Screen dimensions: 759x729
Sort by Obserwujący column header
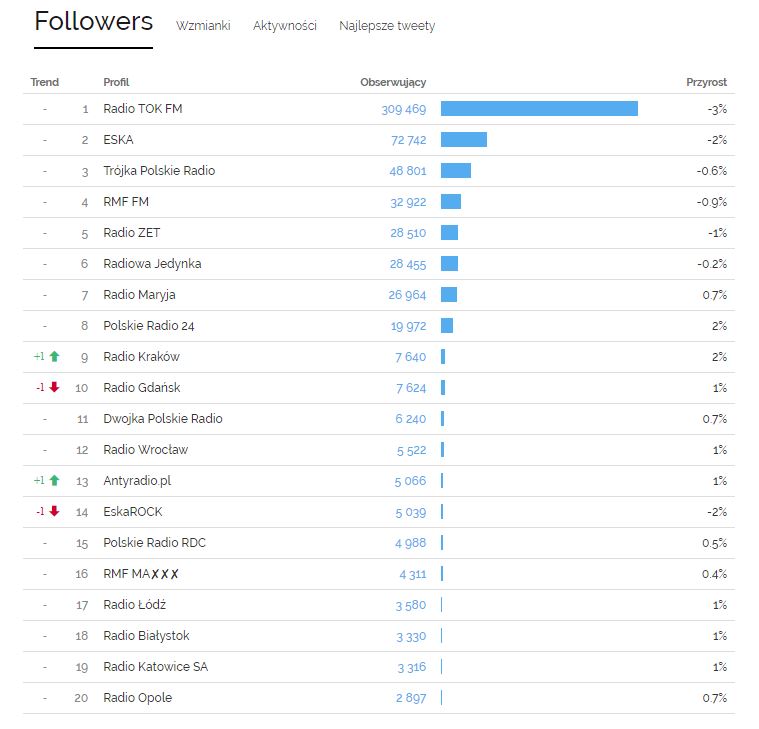(393, 83)
